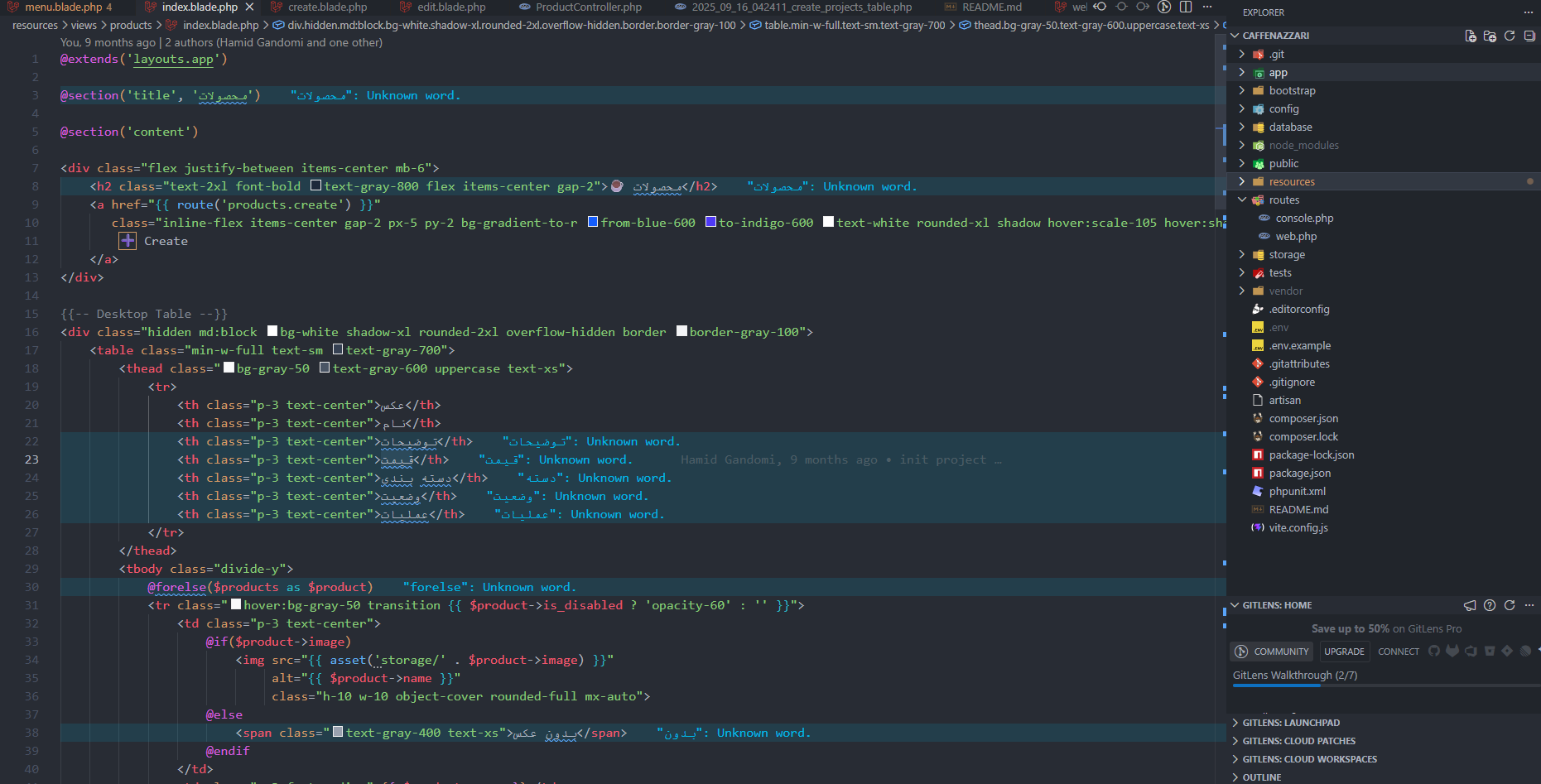This screenshot has width=1541, height=784.
Task: Pick the from-blue-600 color swatch
Action: point(593,222)
